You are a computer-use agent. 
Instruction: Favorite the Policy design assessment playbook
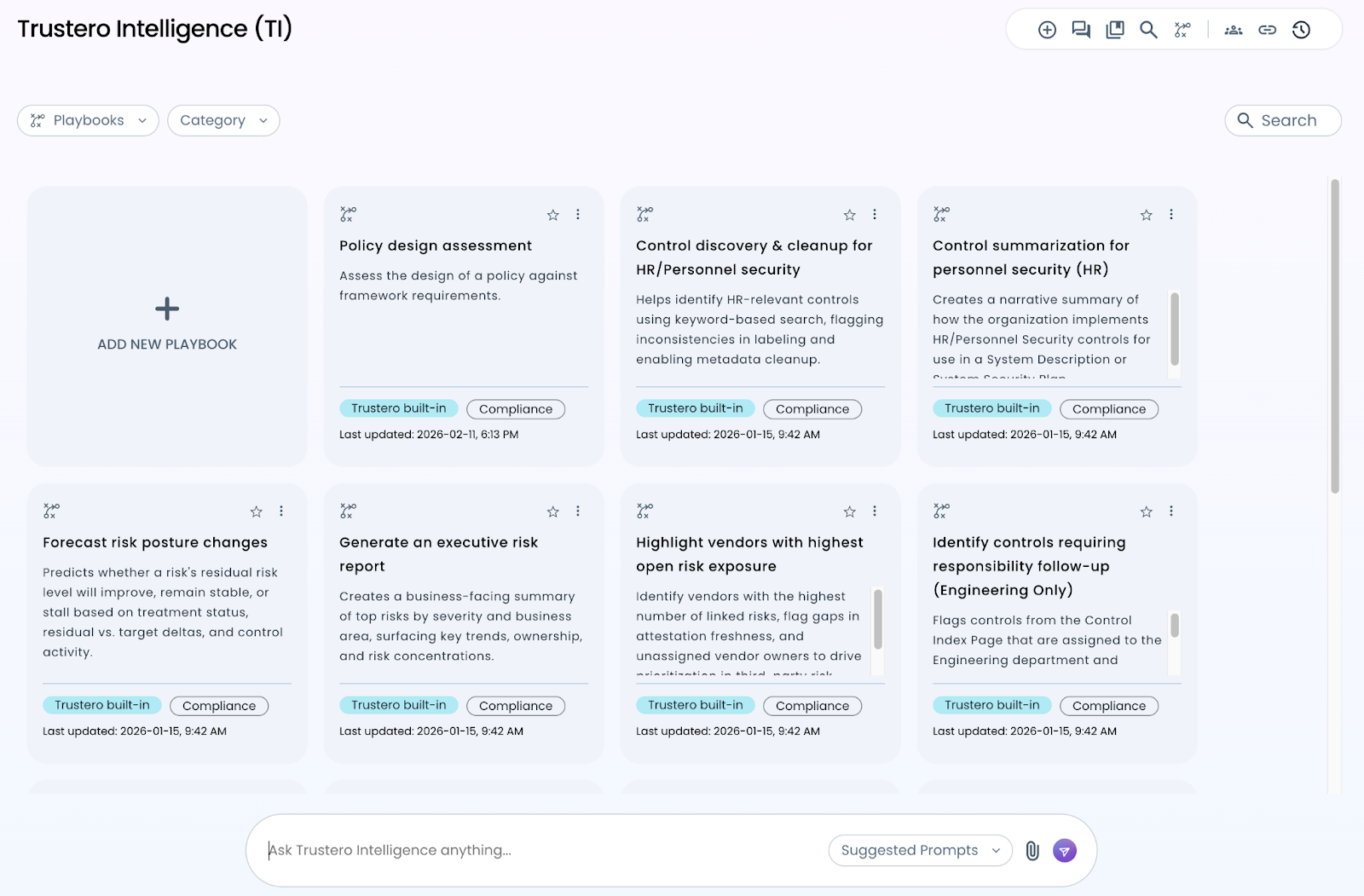[x=553, y=215]
